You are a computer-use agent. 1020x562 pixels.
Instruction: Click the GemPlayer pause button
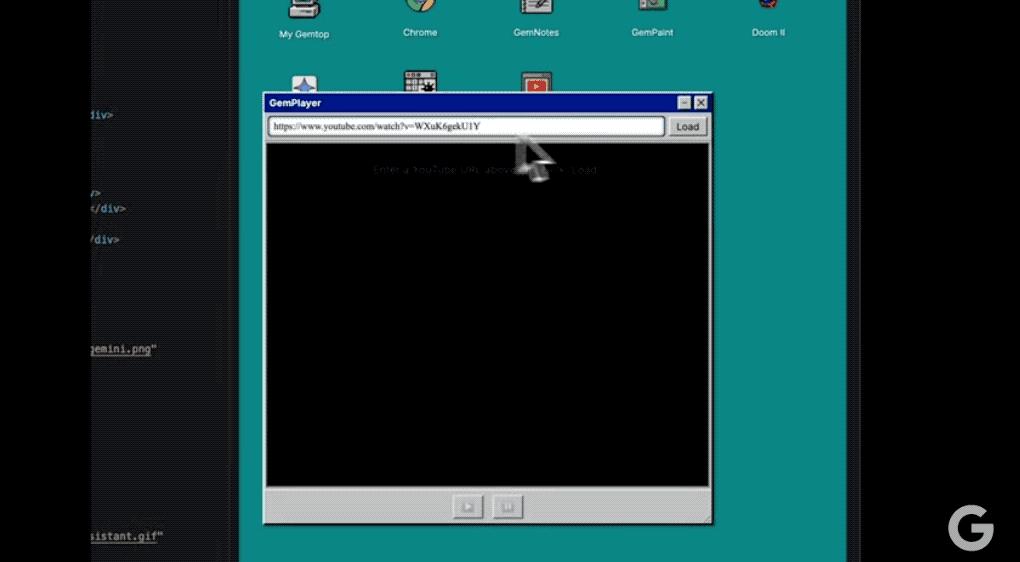pos(508,507)
